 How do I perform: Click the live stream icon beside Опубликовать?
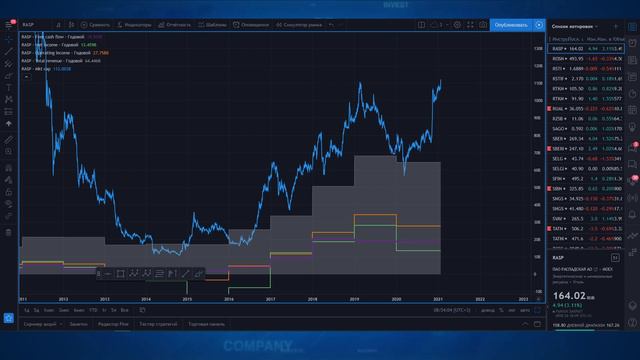point(539,25)
